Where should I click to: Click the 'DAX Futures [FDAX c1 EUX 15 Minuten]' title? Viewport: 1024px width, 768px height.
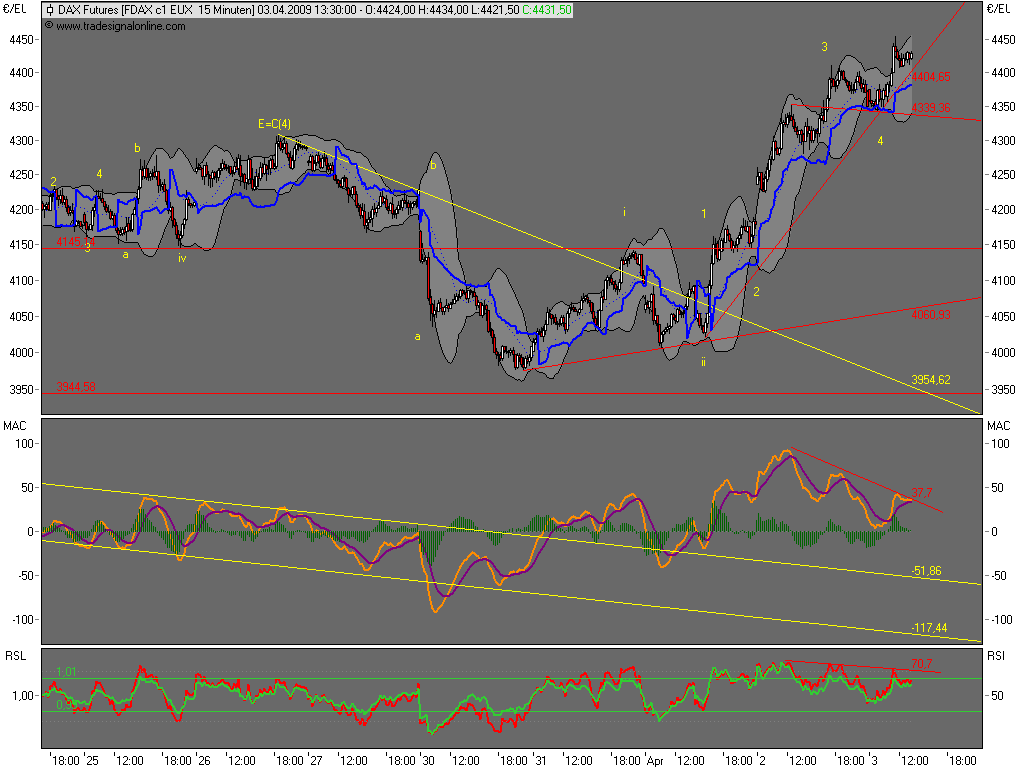point(156,10)
